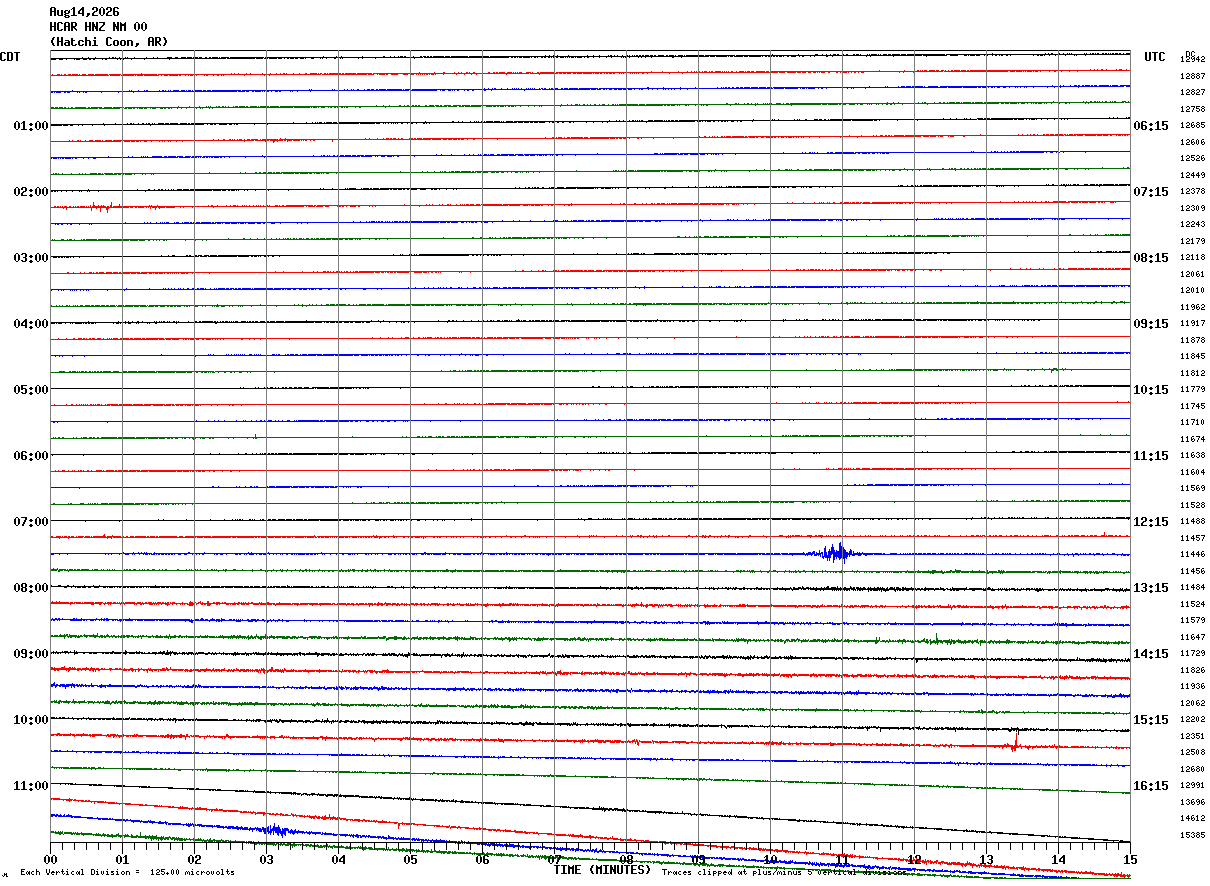1210x886 pixels.
Task: Click the red wiggle at 02:00 row start
Action: [x=100, y=207]
